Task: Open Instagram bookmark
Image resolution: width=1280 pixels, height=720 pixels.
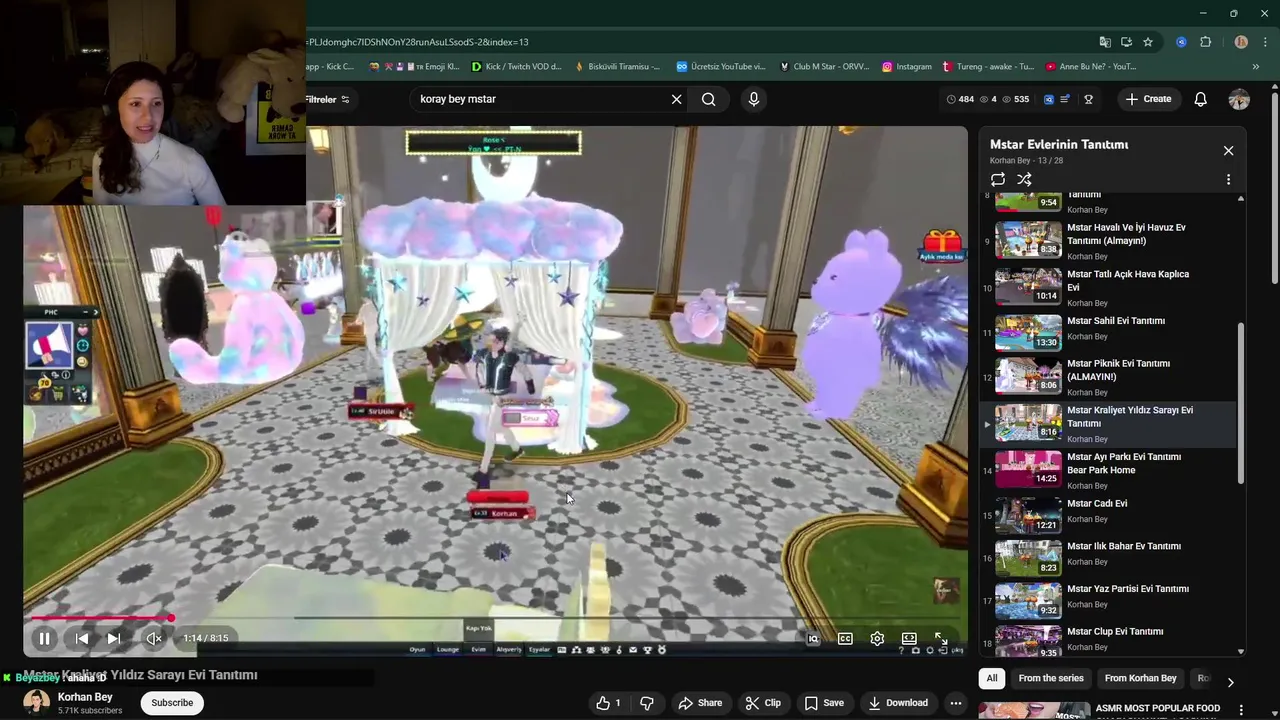Action: pos(906,67)
